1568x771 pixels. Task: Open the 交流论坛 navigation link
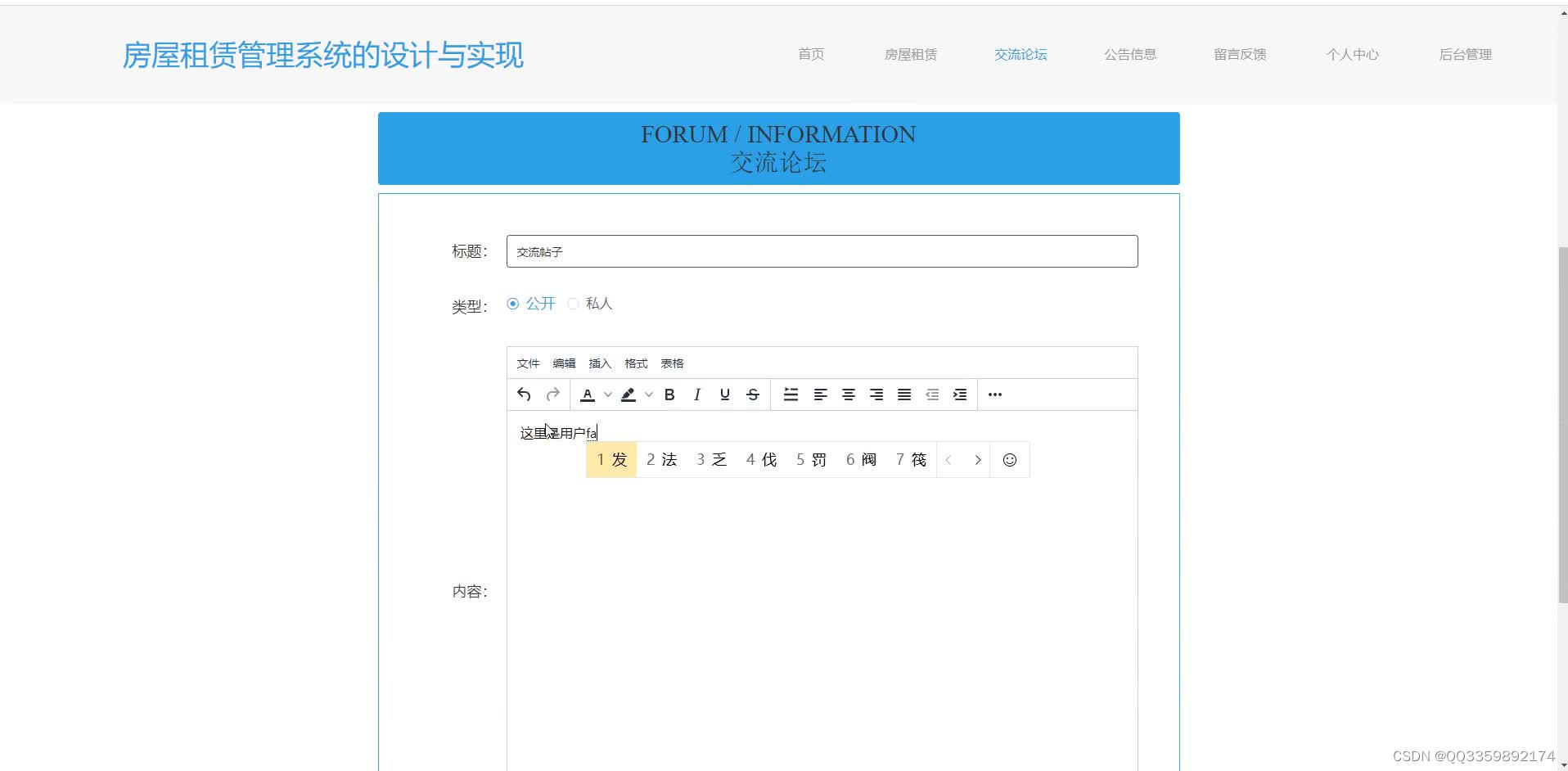[x=1021, y=54]
